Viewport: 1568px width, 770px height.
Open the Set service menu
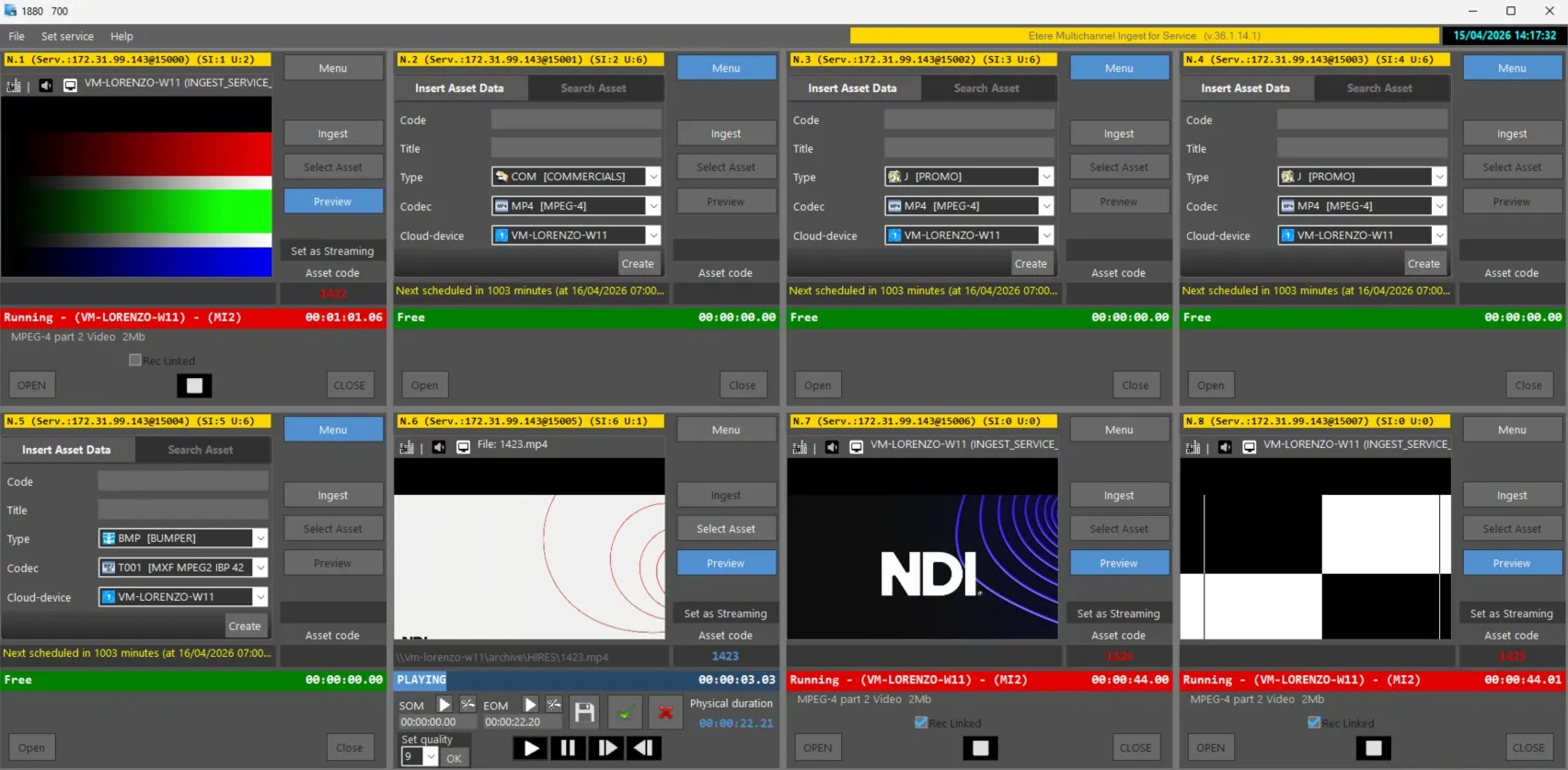click(x=67, y=37)
